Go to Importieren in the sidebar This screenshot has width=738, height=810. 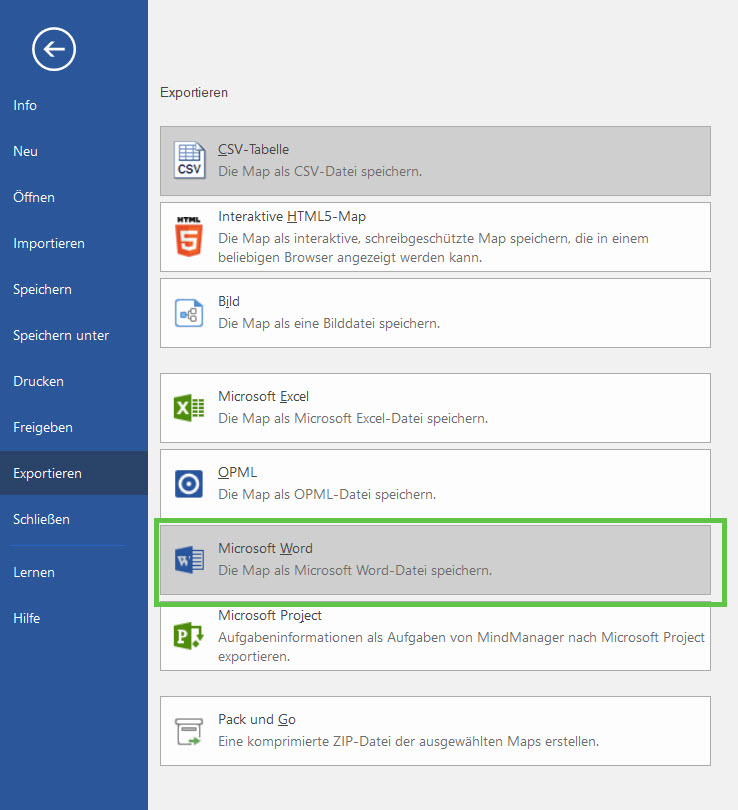tap(49, 243)
